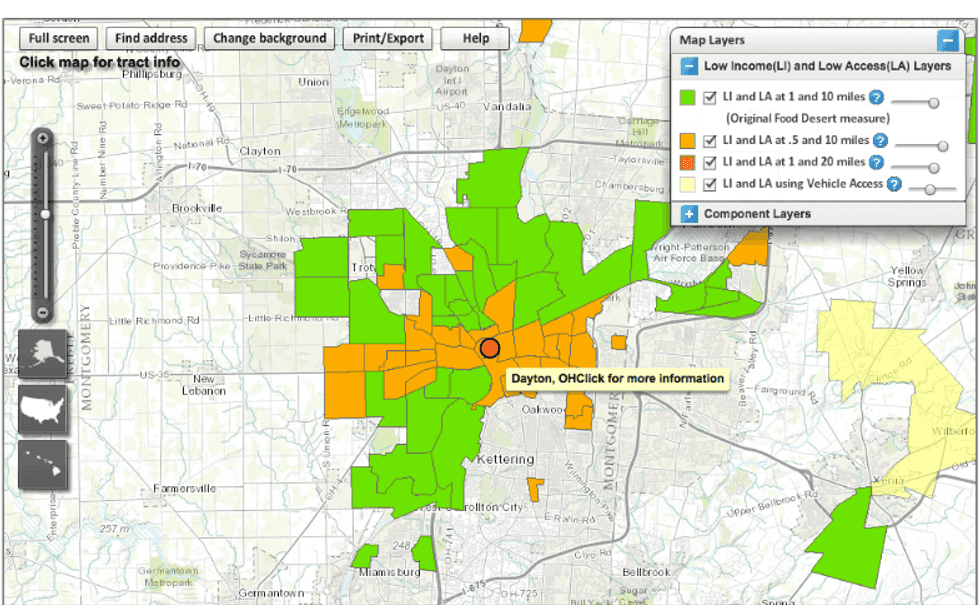Collapse Low Income and Low Access Layers section

[x=689, y=66]
